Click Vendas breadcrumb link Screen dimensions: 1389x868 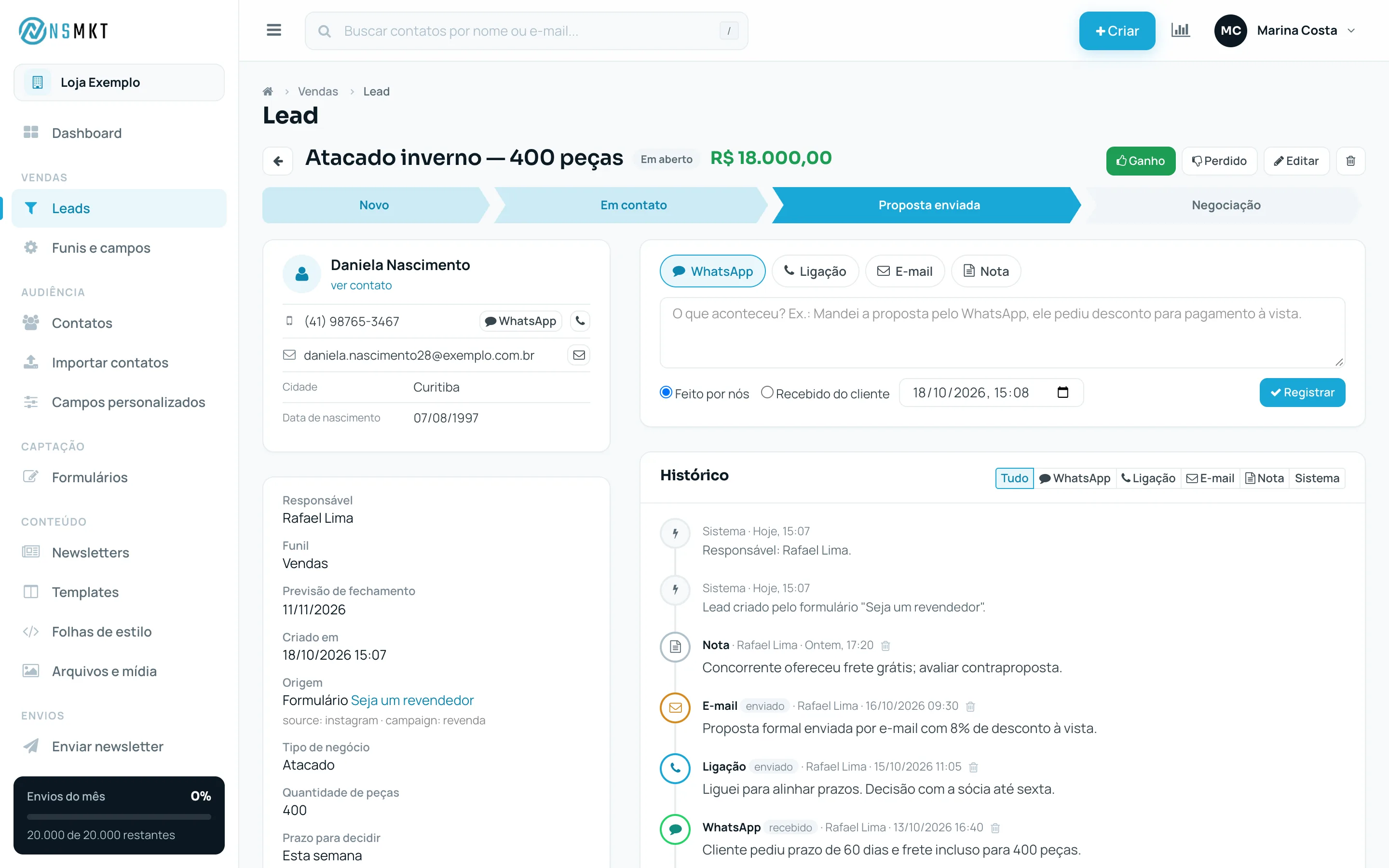[317, 91]
